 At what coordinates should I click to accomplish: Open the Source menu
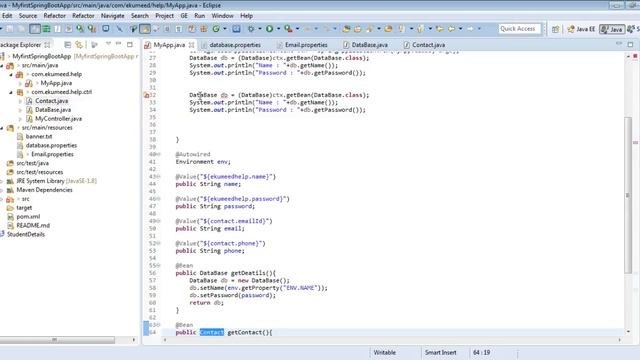(28, 16)
